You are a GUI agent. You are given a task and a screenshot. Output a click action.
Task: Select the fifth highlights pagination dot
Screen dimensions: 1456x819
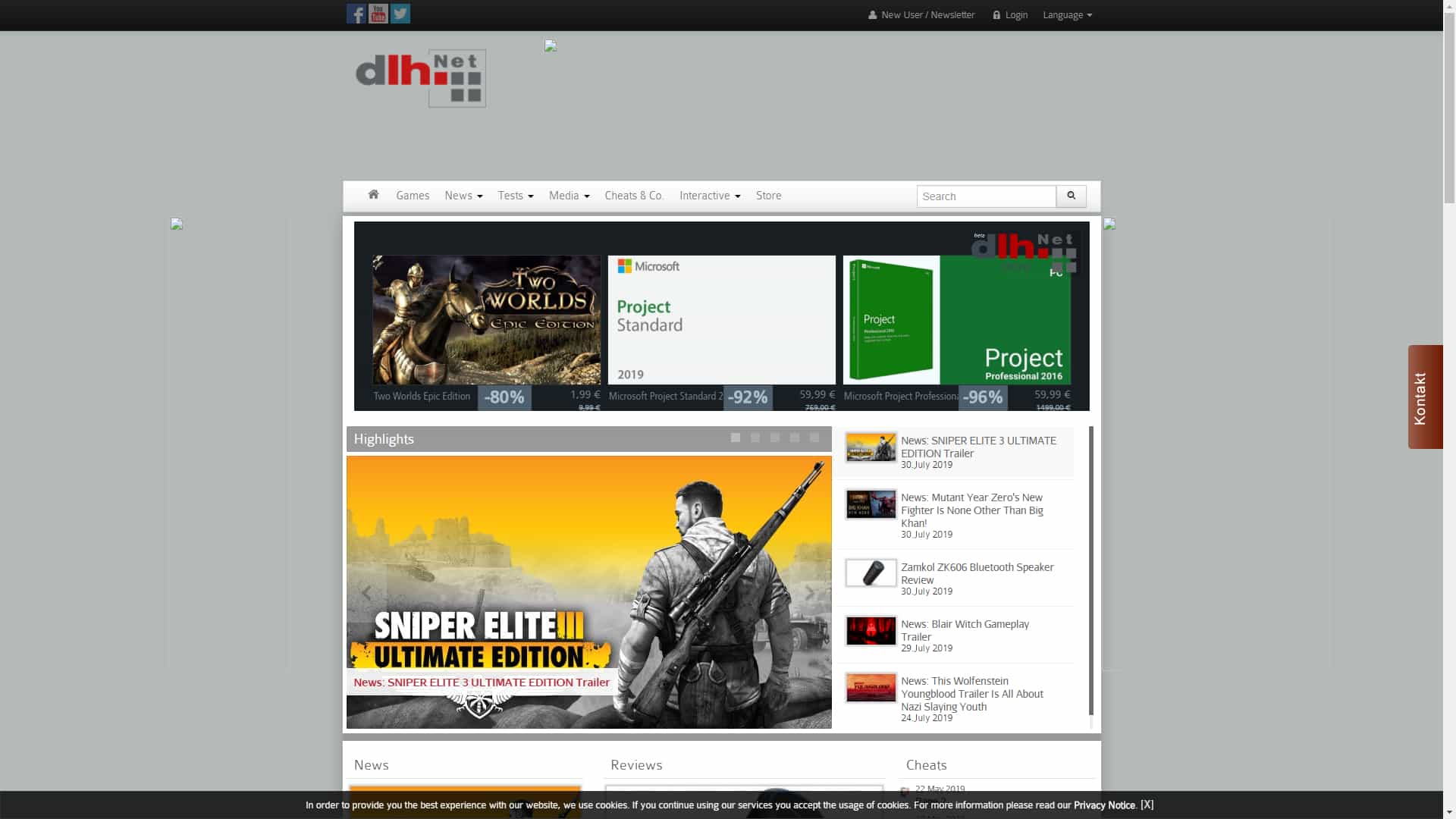tap(814, 438)
